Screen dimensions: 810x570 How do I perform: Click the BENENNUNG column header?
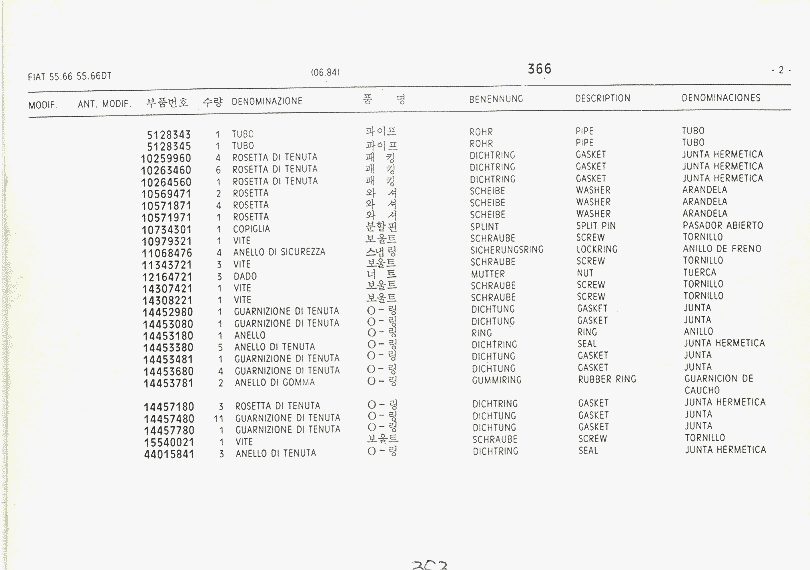tap(496, 100)
